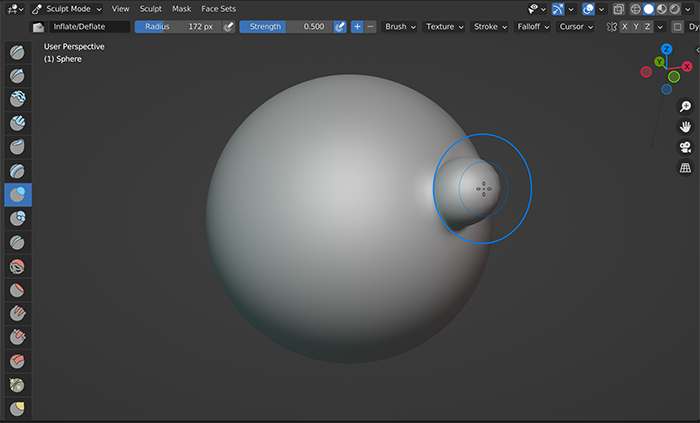Toggle camera view icon
This screenshot has width=700, height=423.
[x=685, y=148]
